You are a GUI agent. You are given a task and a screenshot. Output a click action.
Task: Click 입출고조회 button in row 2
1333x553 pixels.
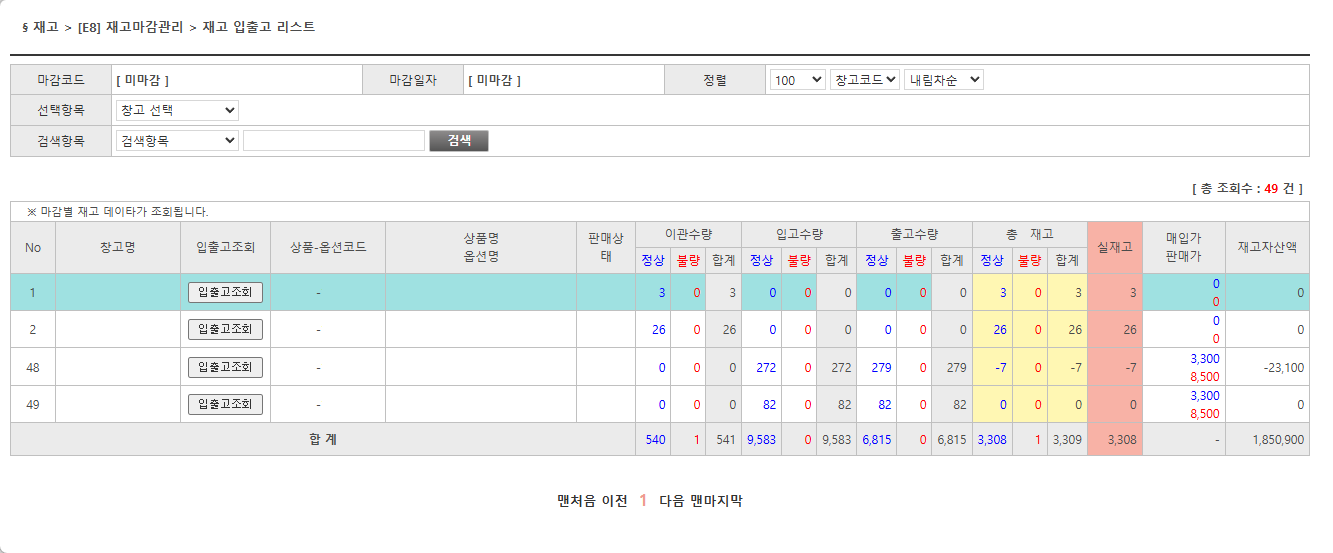click(225, 329)
